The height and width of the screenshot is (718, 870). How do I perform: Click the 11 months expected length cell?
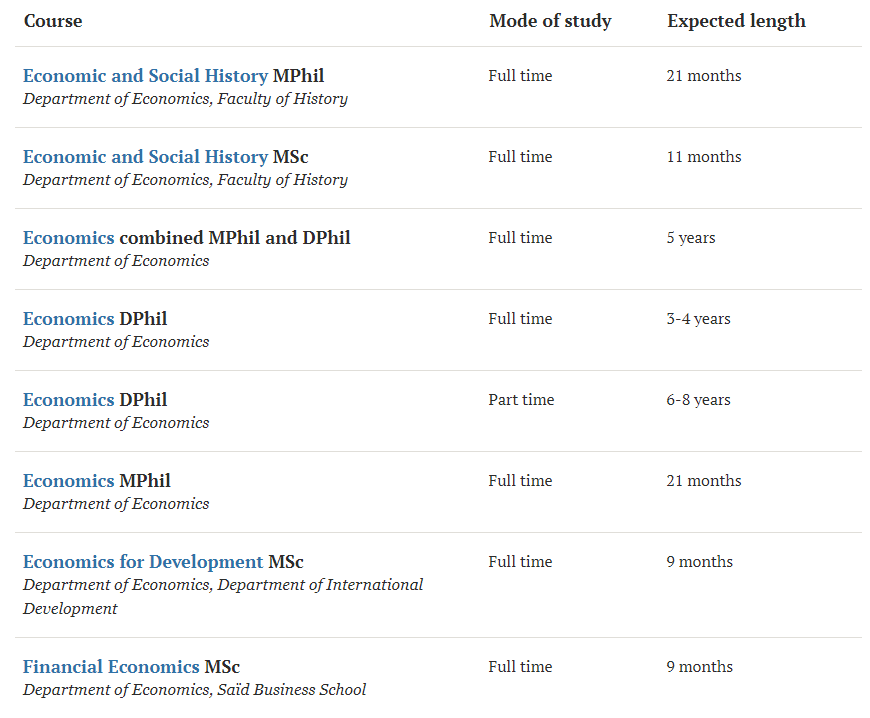(704, 156)
